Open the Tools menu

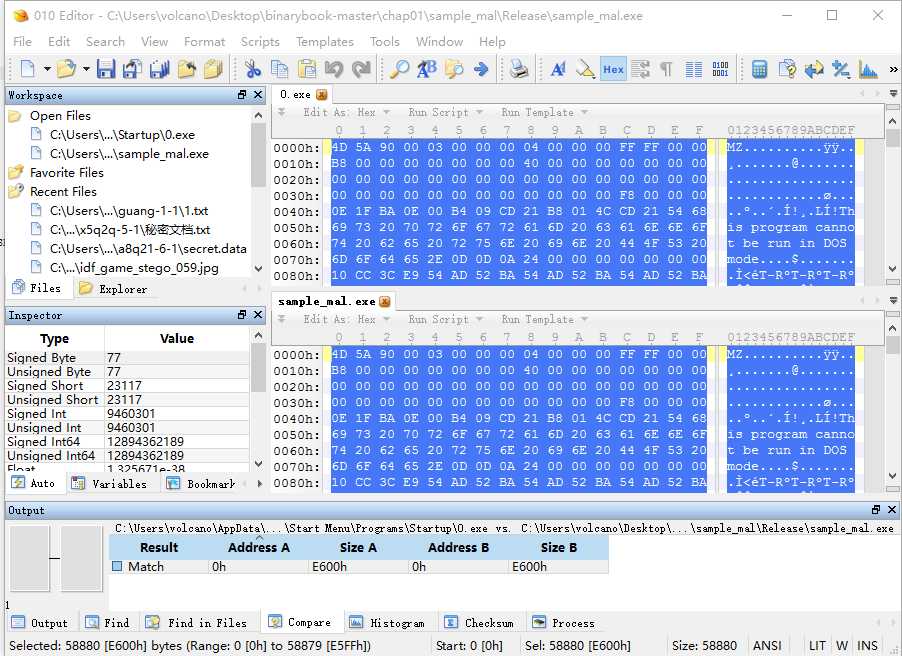384,41
